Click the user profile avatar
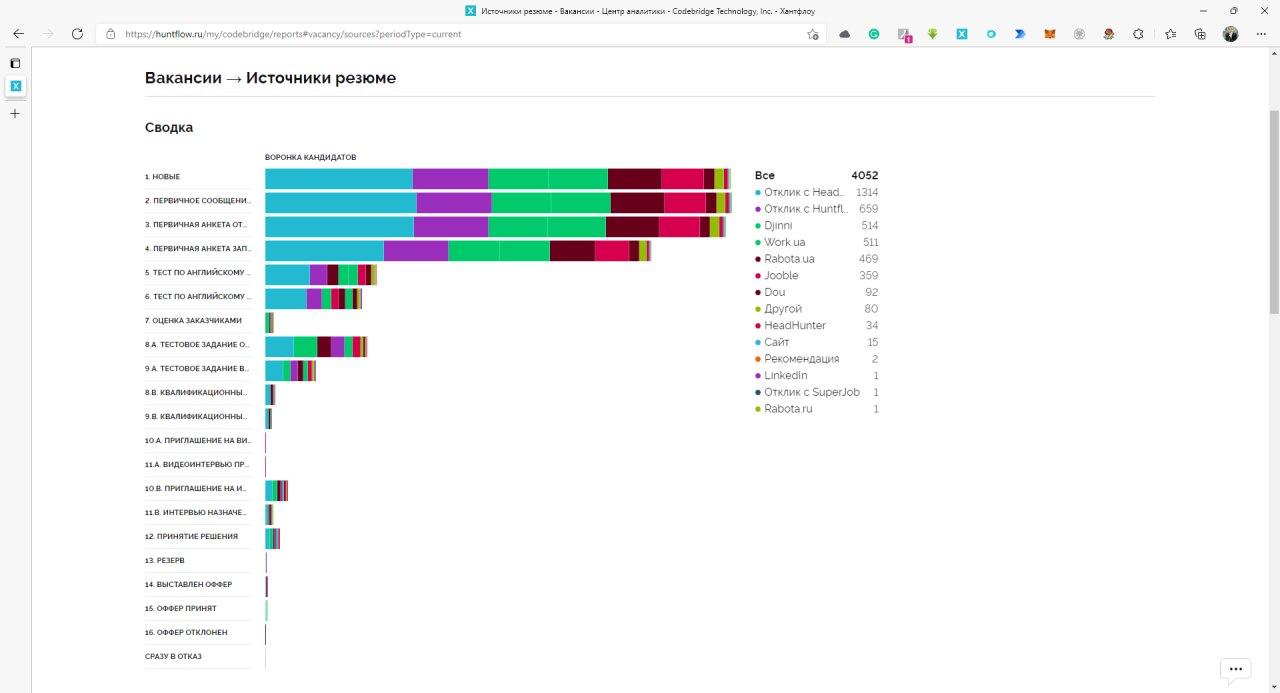The height and width of the screenshot is (693, 1280). point(1230,34)
